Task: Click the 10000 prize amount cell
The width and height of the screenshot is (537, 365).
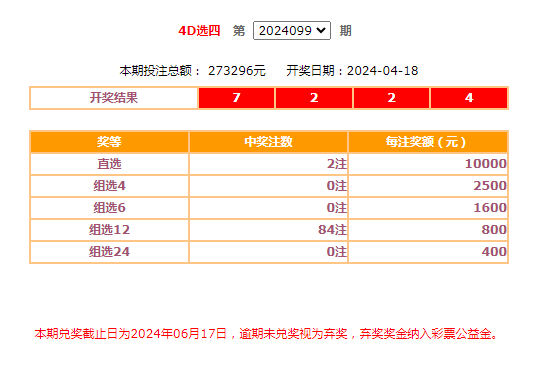Action: (428, 164)
